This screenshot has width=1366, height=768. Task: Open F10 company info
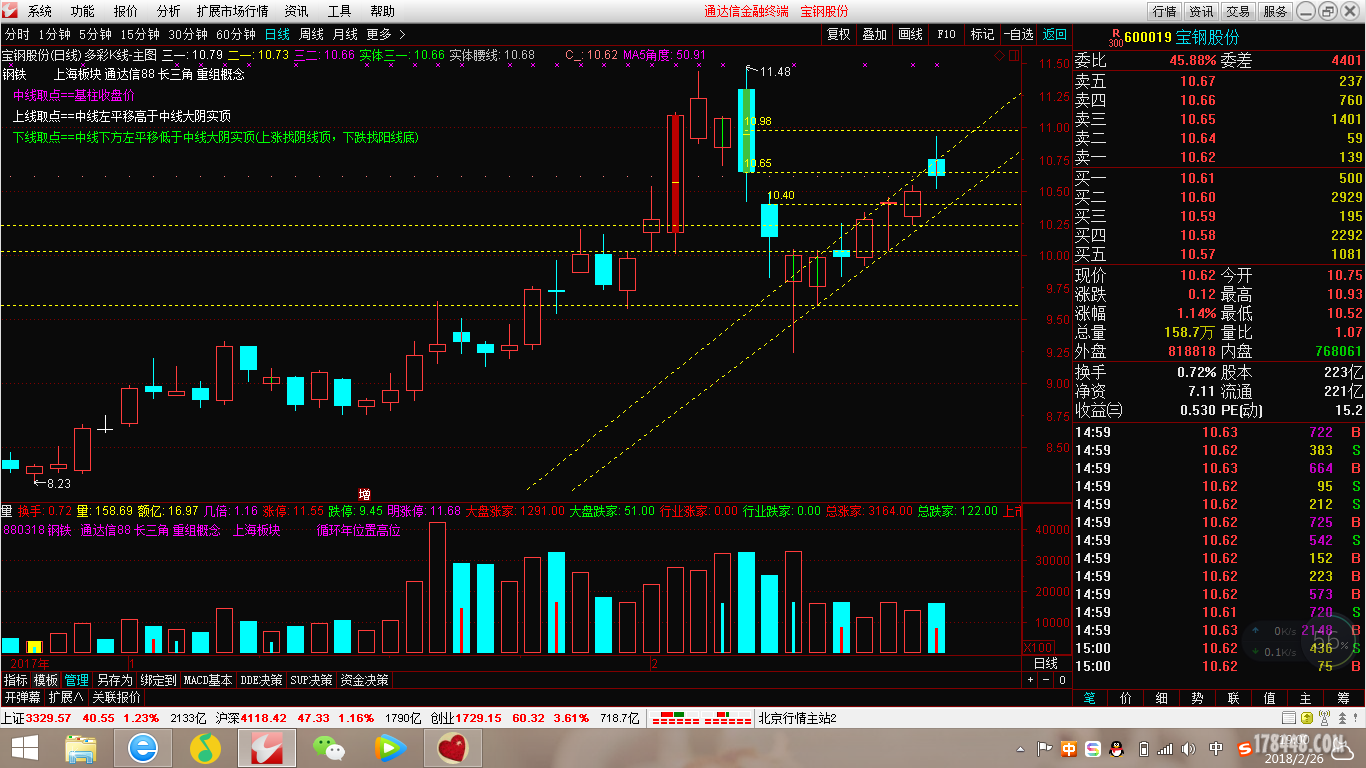tap(946, 34)
